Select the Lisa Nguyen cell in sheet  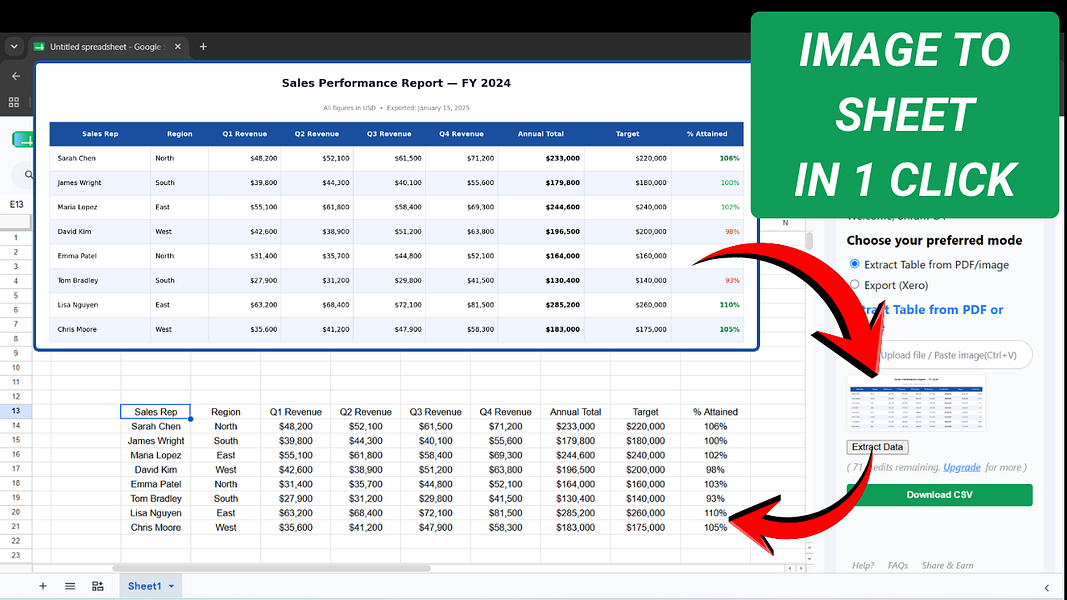pos(155,513)
